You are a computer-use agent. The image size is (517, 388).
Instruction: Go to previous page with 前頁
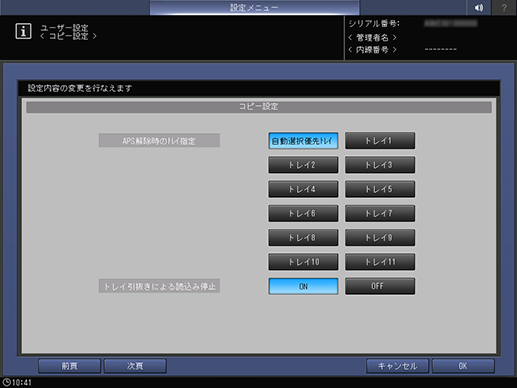(69, 366)
